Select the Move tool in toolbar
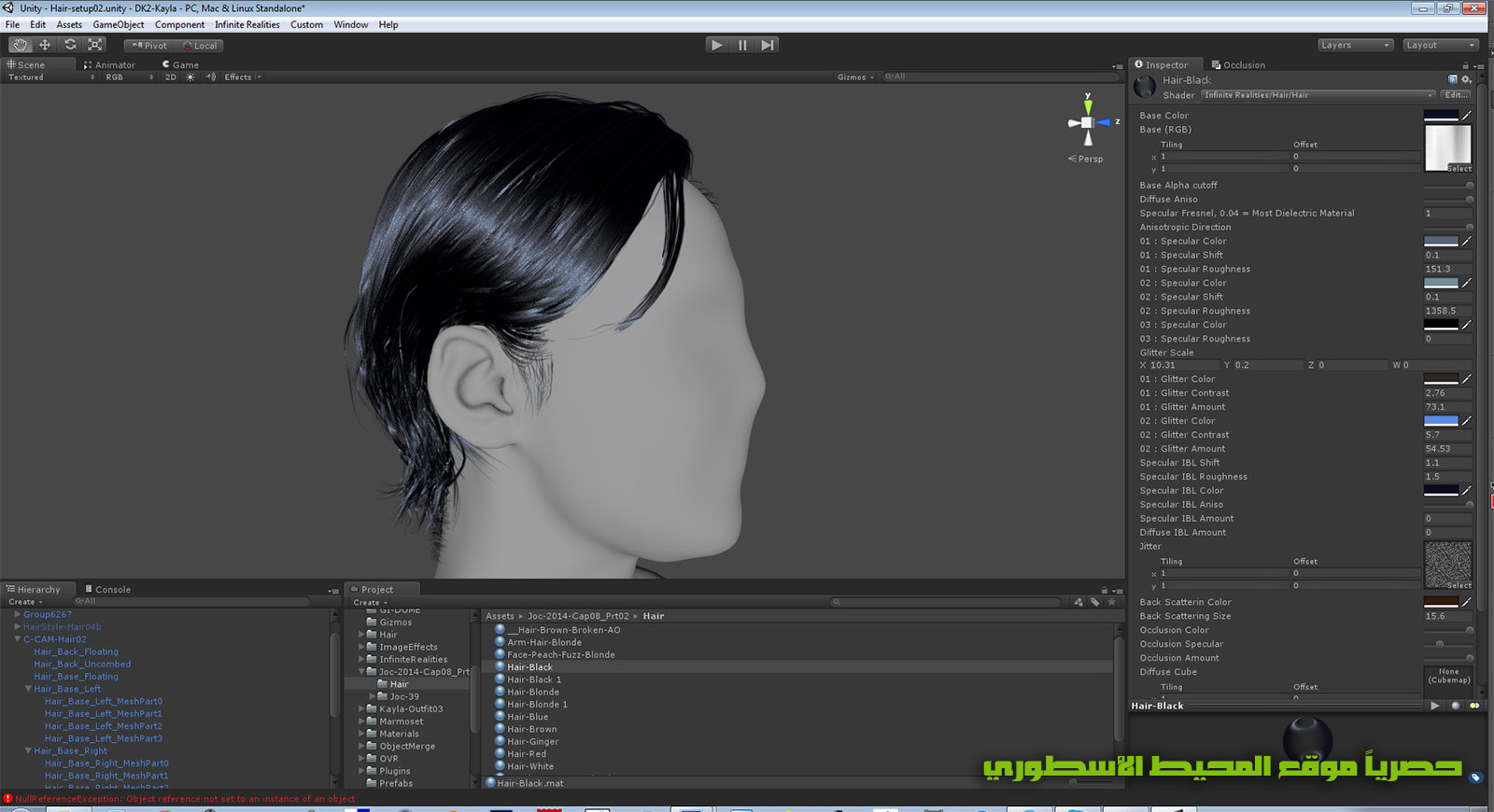 tap(45, 45)
